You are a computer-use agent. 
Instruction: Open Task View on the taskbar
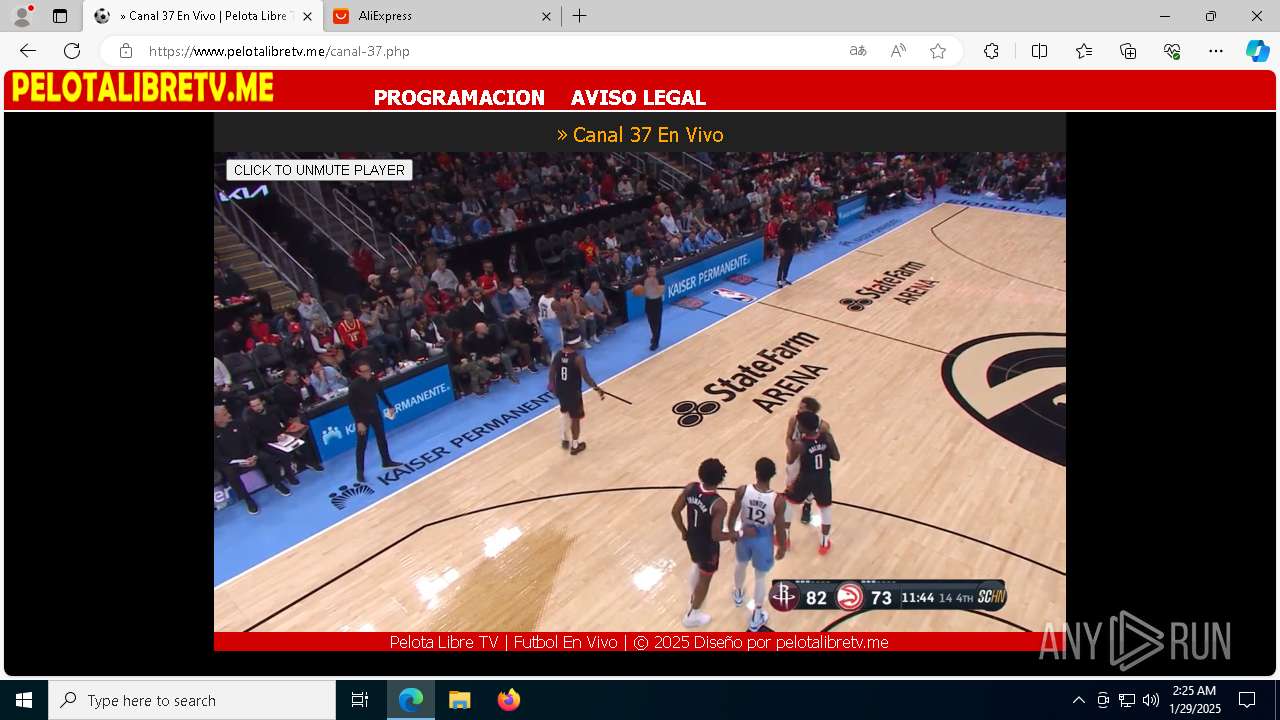coord(360,700)
